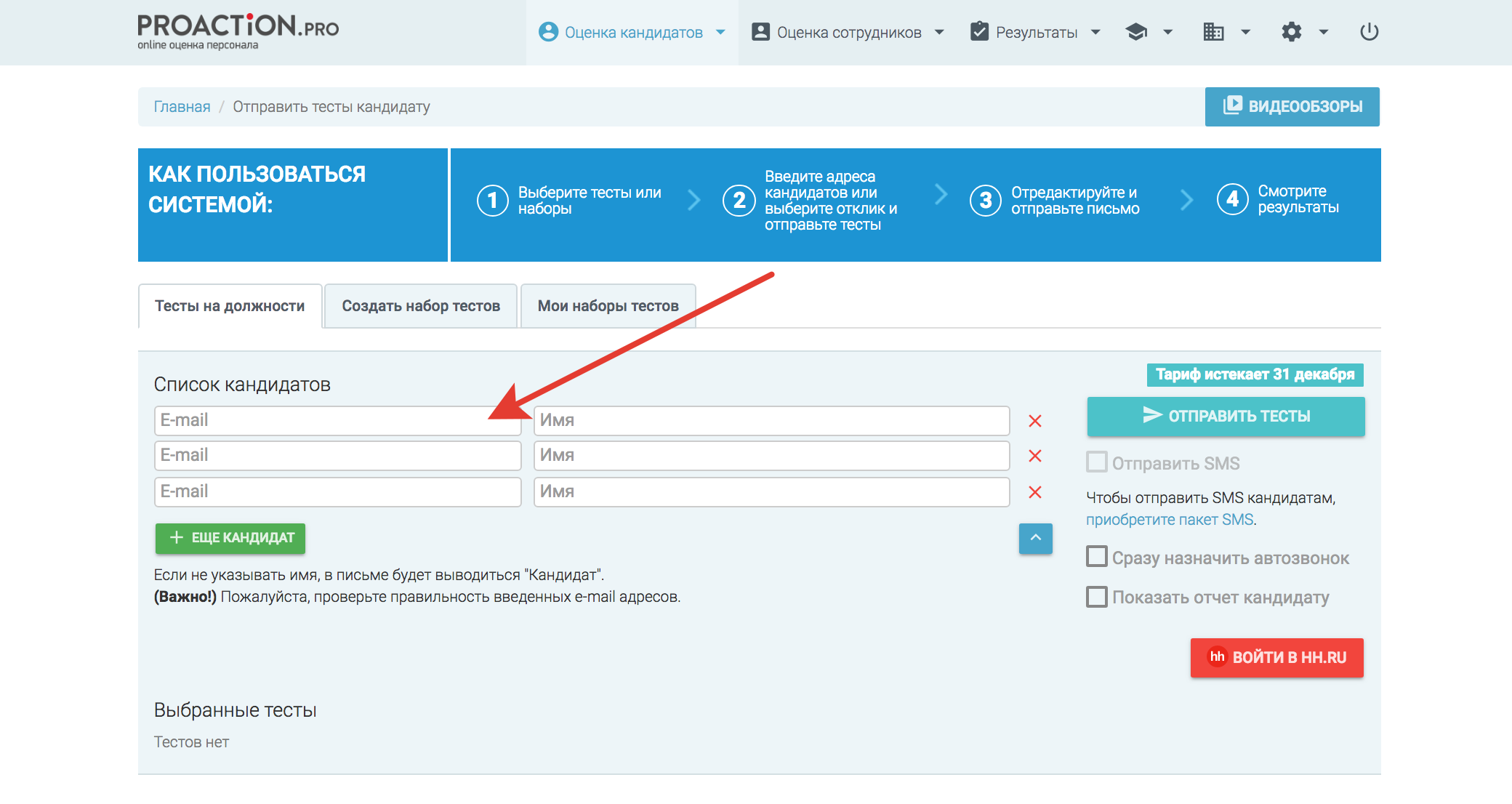Screen dimensions: 1512x804
Task: Open the Оценка кандидатов menu
Action: [632, 33]
